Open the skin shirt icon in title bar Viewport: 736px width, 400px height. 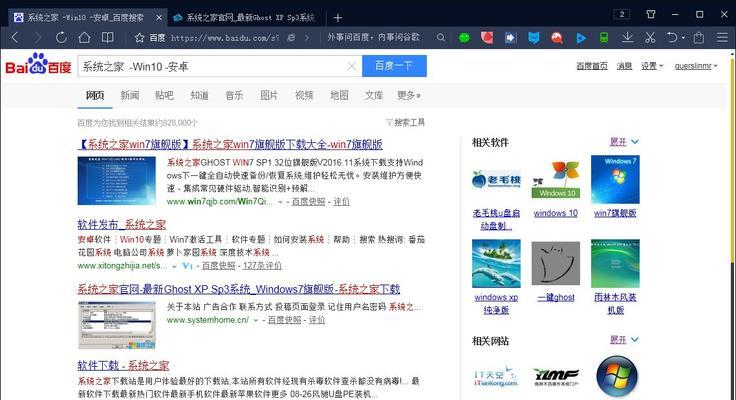point(651,14)
